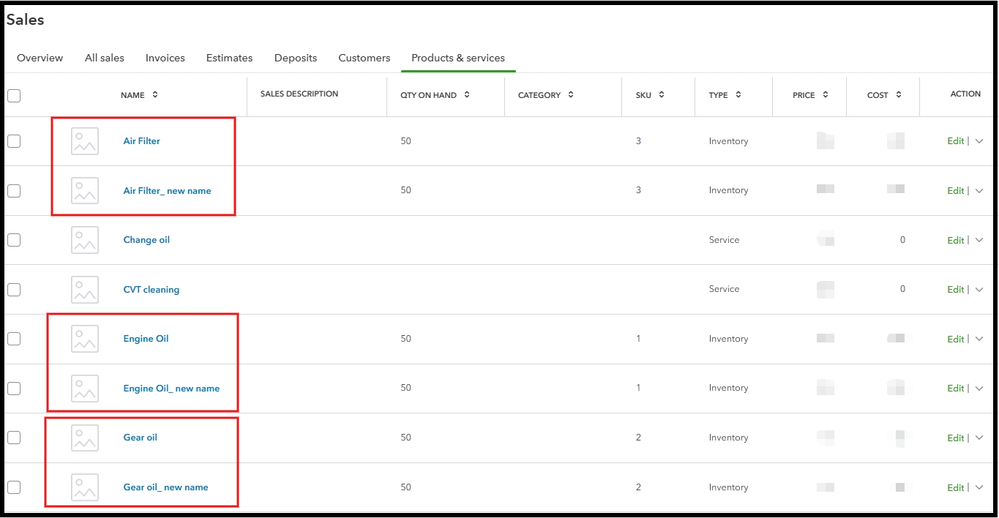The height and width of the screenshot is (518, 999).
Task: Open the Engine Oil_ new name product link
Action: pyautogui.click(x=171, y=388)
